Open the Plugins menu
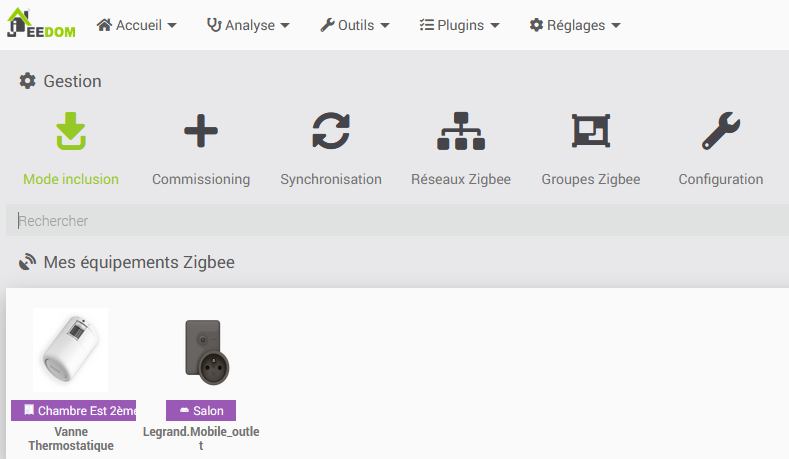Image resolution: width=789 pixels, height=459 pixels. coord(459,25)
